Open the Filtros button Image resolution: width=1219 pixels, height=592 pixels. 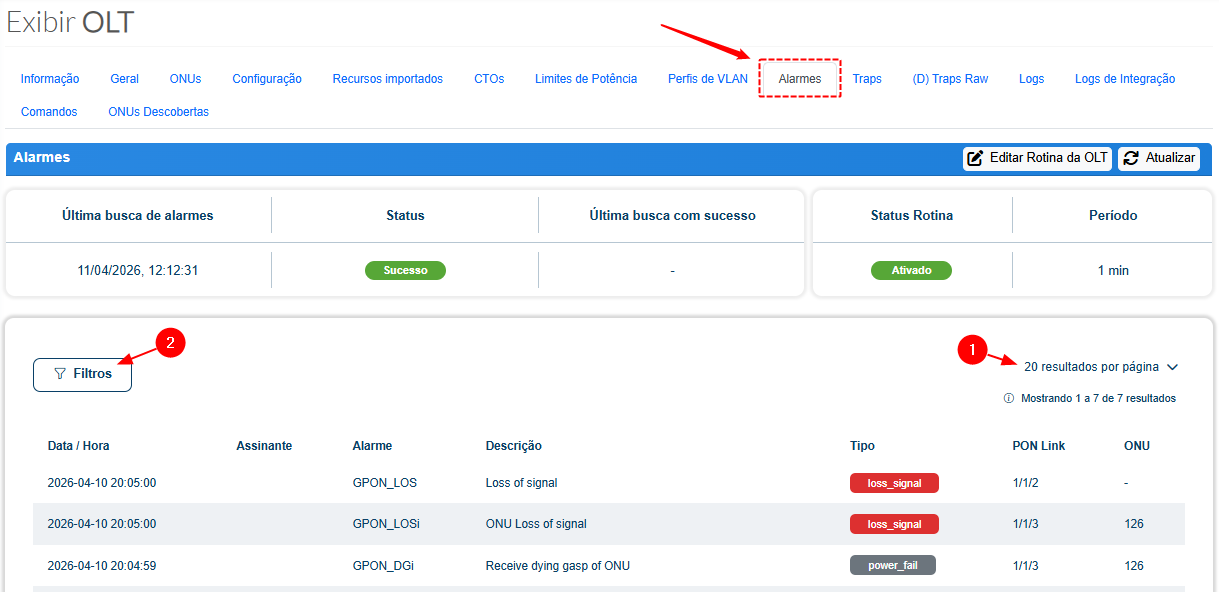click(x=82, y=374)
